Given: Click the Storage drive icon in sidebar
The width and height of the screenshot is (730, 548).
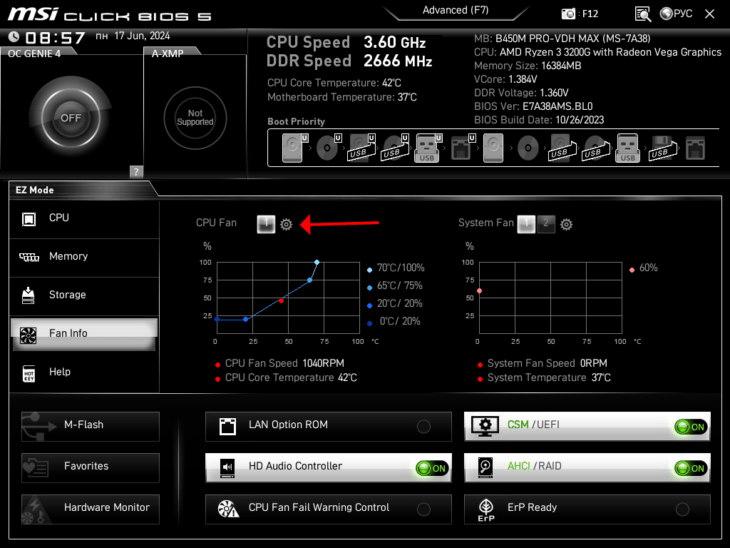Looking at the screenshot, I should (x=28, y=295).
